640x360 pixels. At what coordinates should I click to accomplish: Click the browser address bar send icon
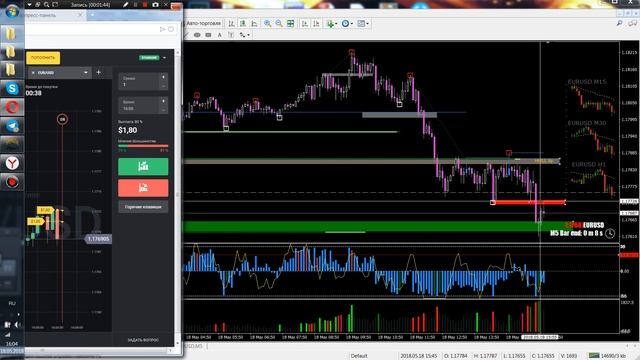click(162, 29)
